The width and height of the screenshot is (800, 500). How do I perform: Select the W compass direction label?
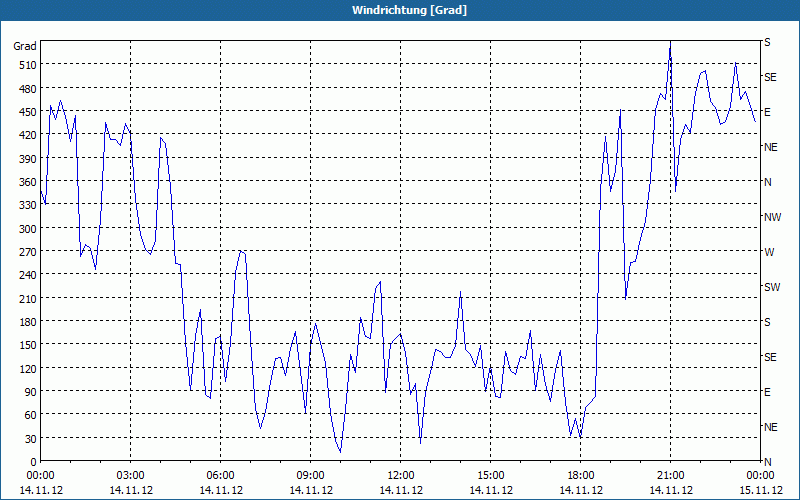769,252
